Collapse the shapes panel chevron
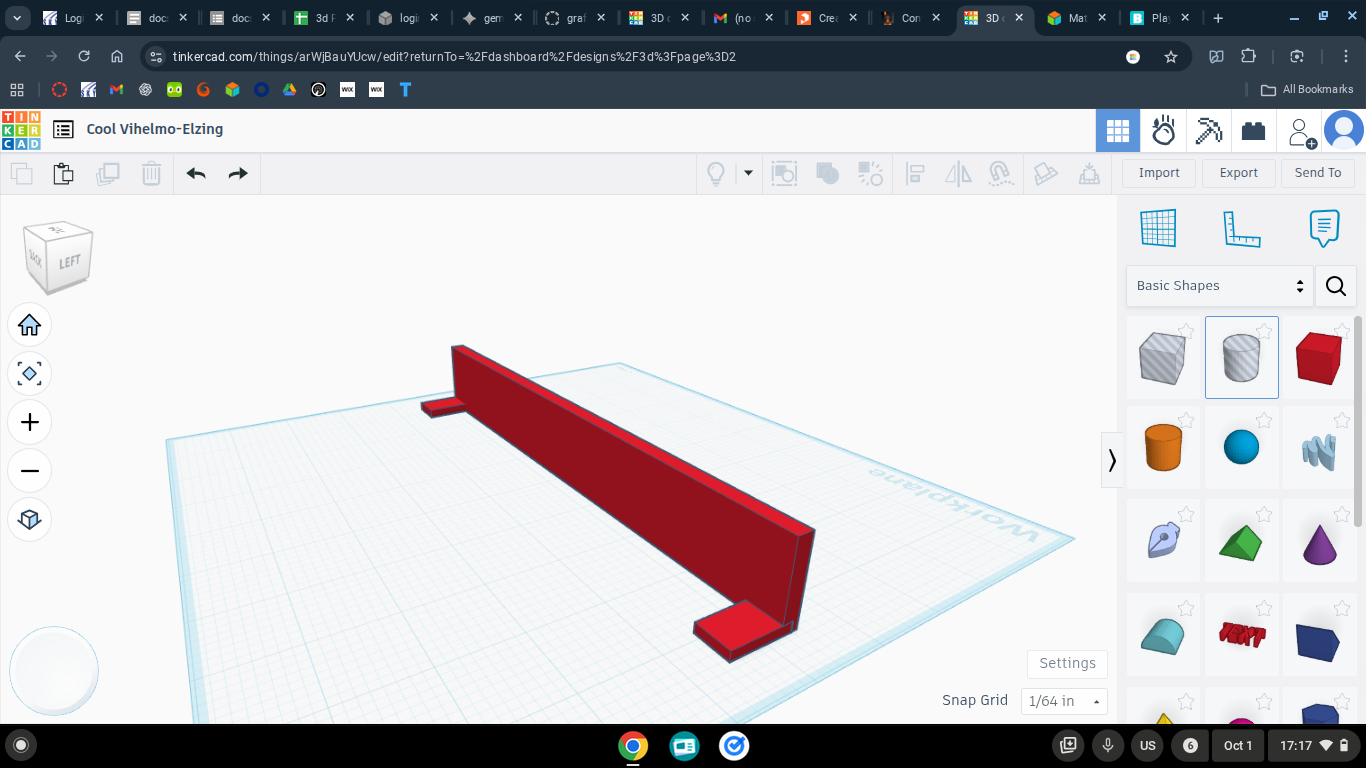Viewport: 1366px width, 768px height. (1112, 460)
